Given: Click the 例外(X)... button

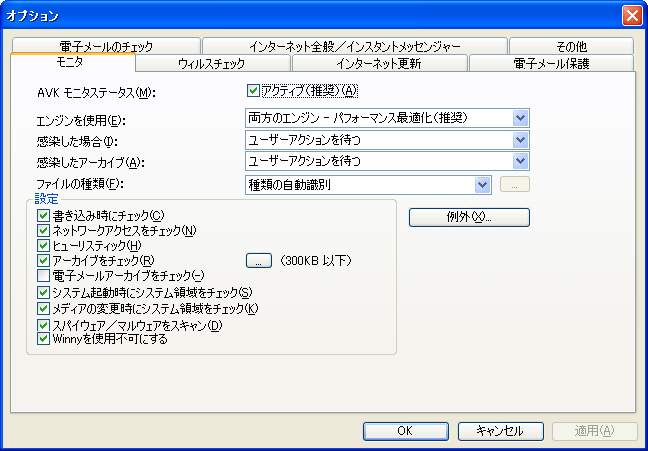Looking at the screenshot, I should click(469, 217).
